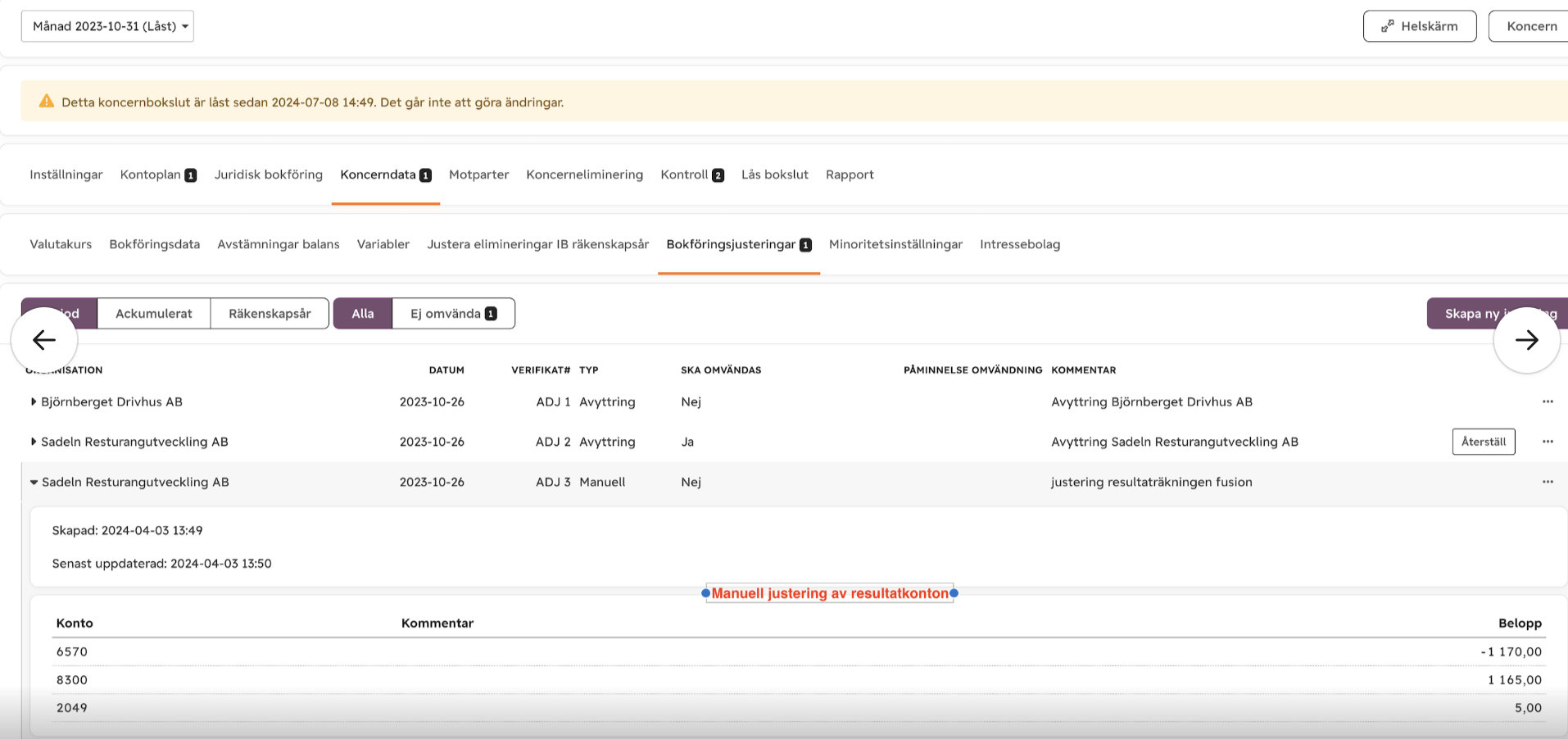Screen dimensions: 1568x739
Task: Click the KOMMENTAR column header
Action: [1084, 370]
